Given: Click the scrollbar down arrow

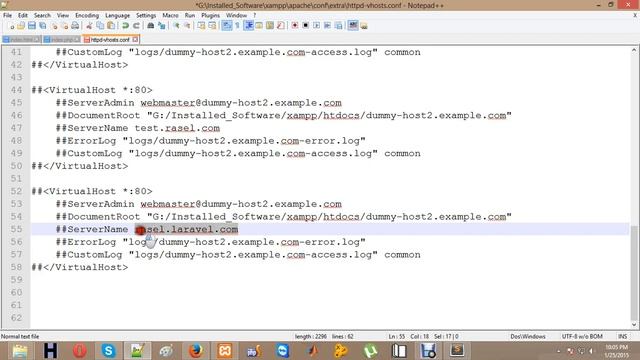Looking at the screenshot, I should click(634, 325).
